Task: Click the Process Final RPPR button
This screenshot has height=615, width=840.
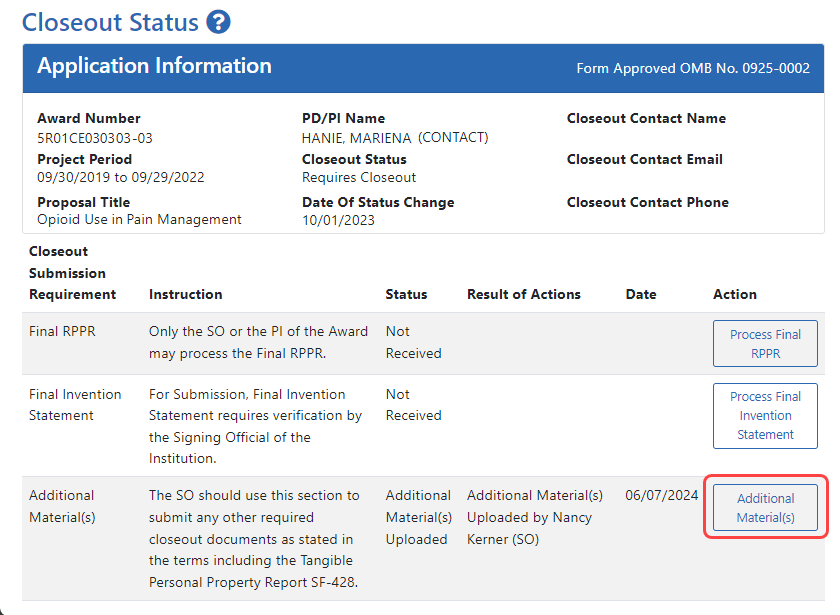Action: [x=765, y=343]
